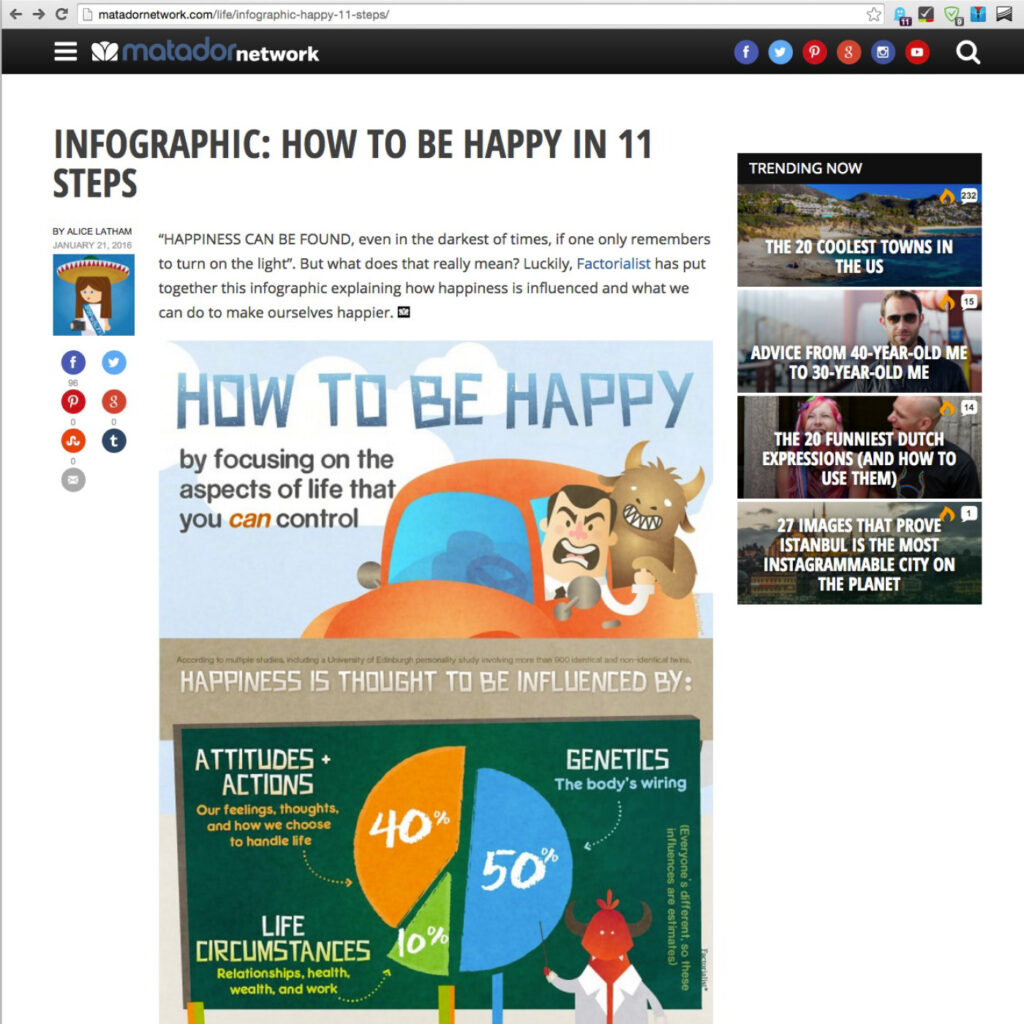
Task: Share article via the email icon
Action: pyautogui.click(x=73, y=480)
